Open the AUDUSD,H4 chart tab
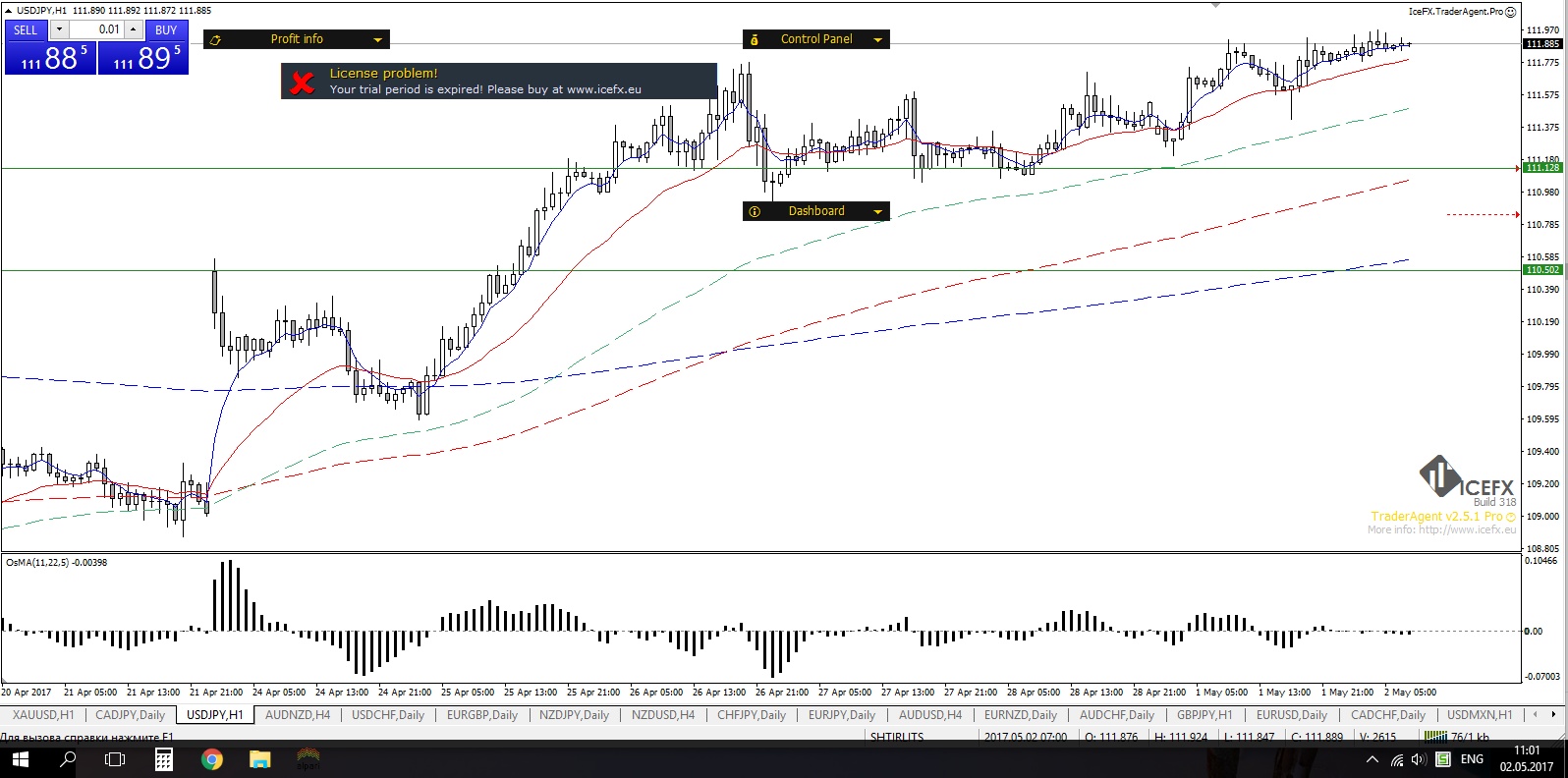This screenshot has width=1568, height=778. (x=930, y=715)
